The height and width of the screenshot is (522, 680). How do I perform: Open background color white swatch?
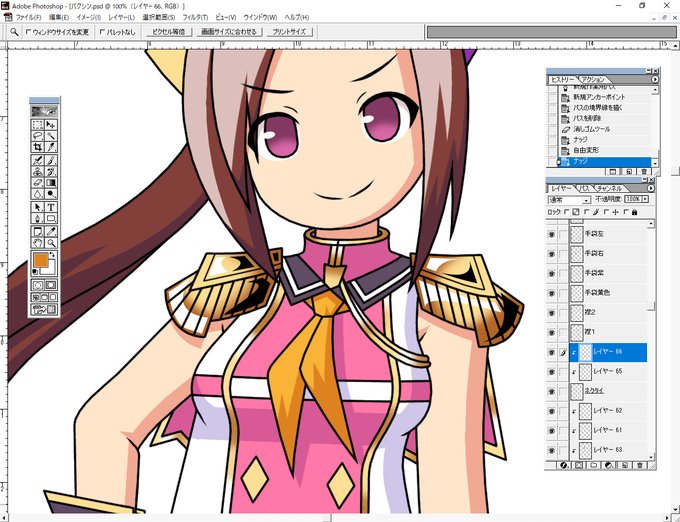(50, 271)
